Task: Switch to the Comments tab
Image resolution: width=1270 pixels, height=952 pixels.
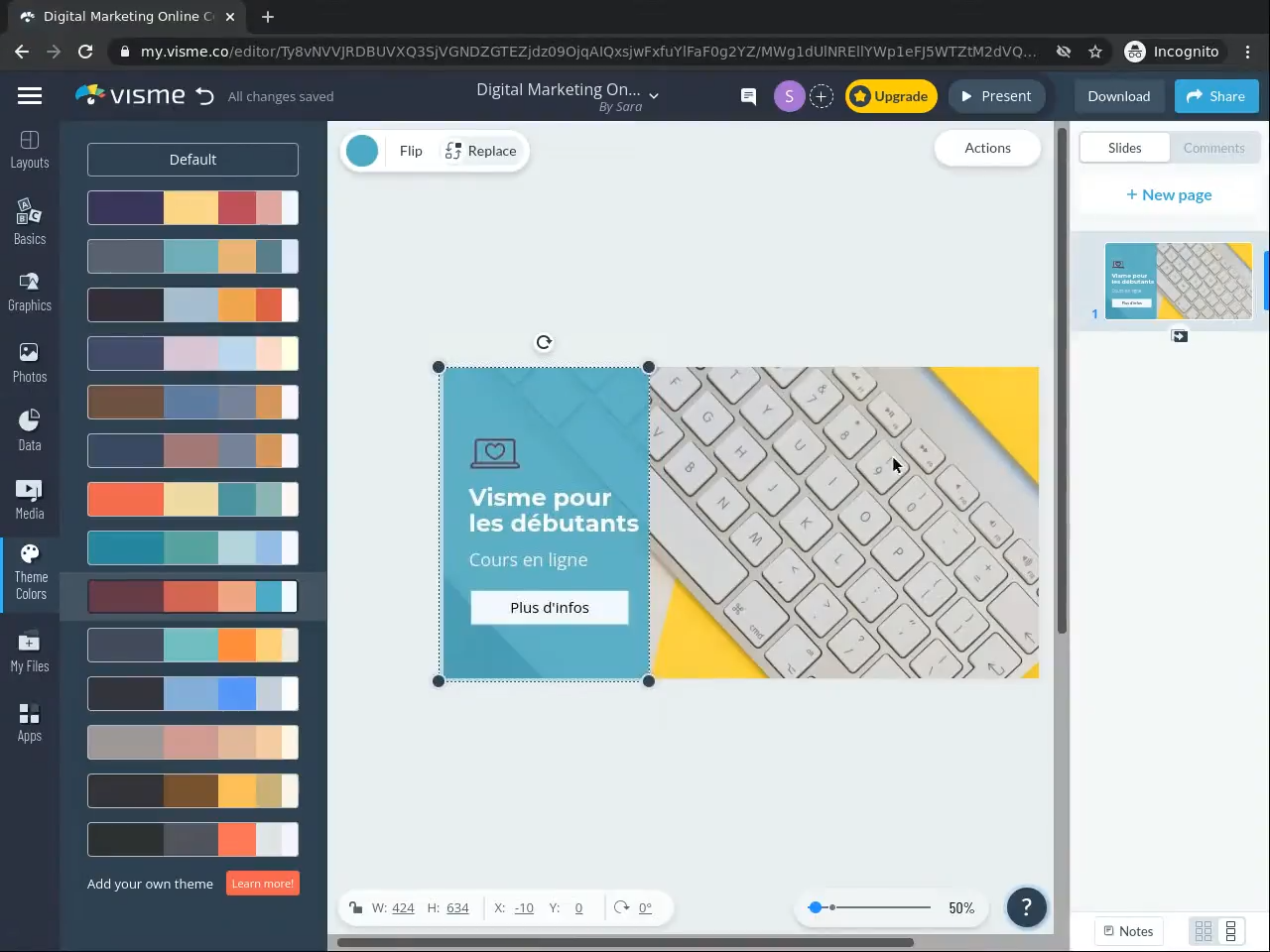Action: click(x=1213, y=148)
